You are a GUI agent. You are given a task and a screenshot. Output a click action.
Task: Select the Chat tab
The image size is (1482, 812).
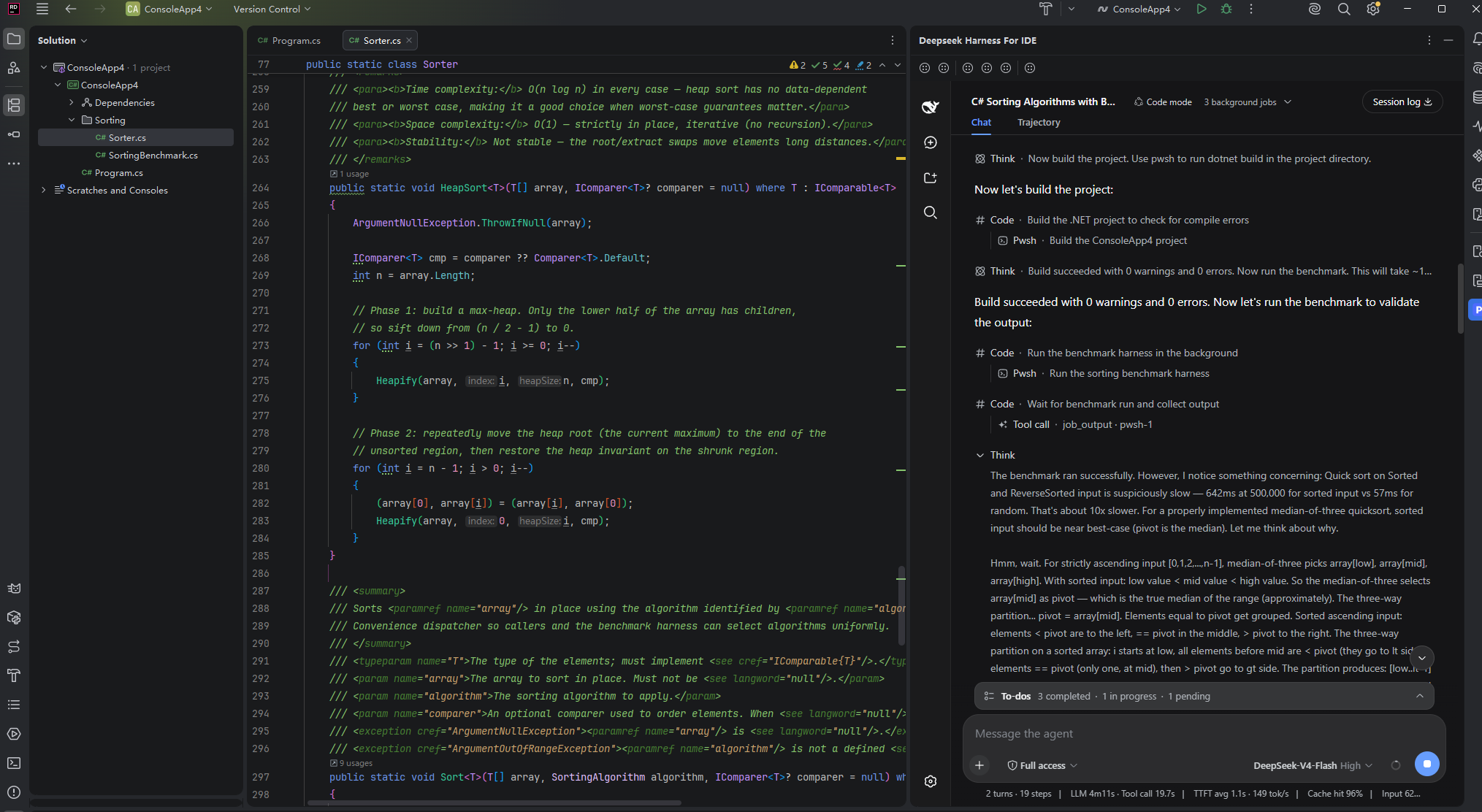tap(981, 123)
